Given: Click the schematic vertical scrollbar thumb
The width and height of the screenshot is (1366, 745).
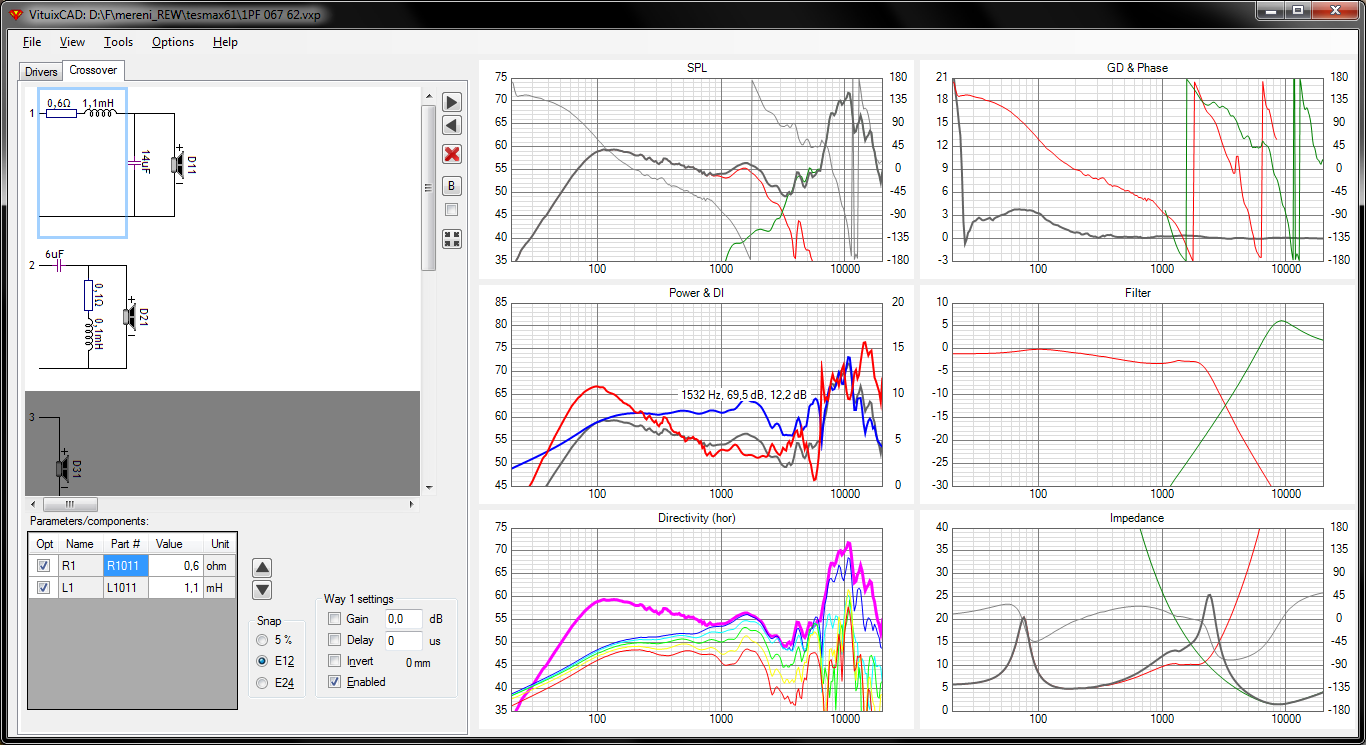Looking at the screenshot, I should pos(429,187).
